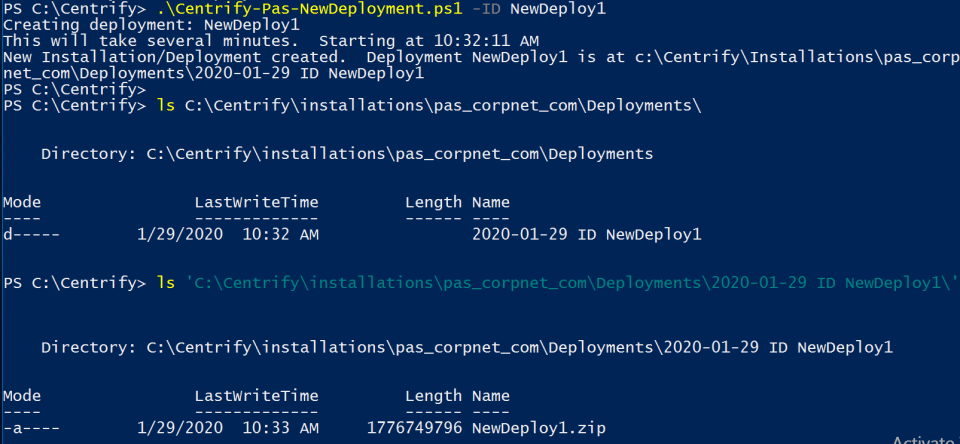Click the '2020-01-29 ID NewDeploy1' folder listing name
The height and width of the screenshot is (444, 960).
(587, 235)
